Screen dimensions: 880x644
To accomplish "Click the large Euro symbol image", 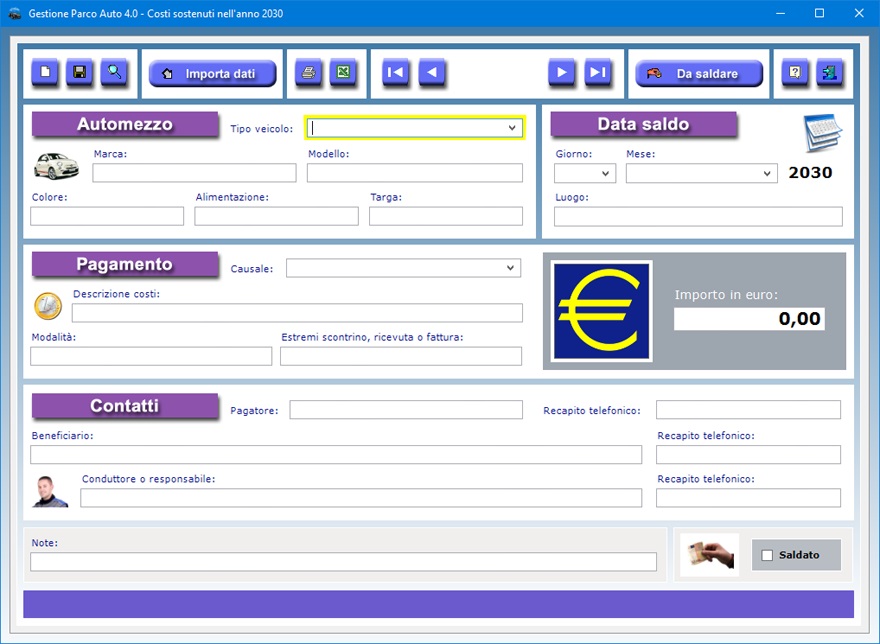I will pyautogui.click(x=601, y=310).
